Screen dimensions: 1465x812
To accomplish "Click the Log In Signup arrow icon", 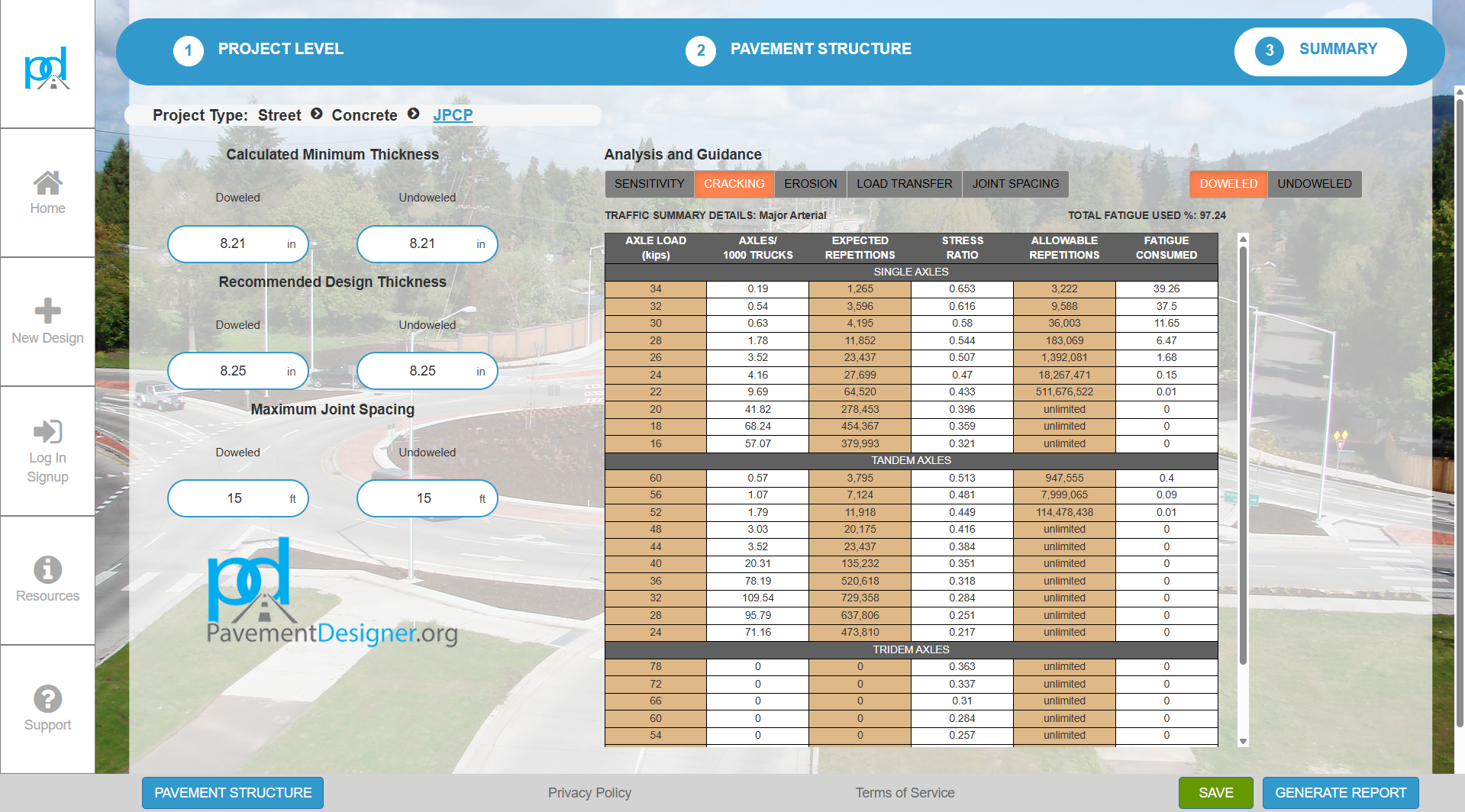I will coord(47,432).
